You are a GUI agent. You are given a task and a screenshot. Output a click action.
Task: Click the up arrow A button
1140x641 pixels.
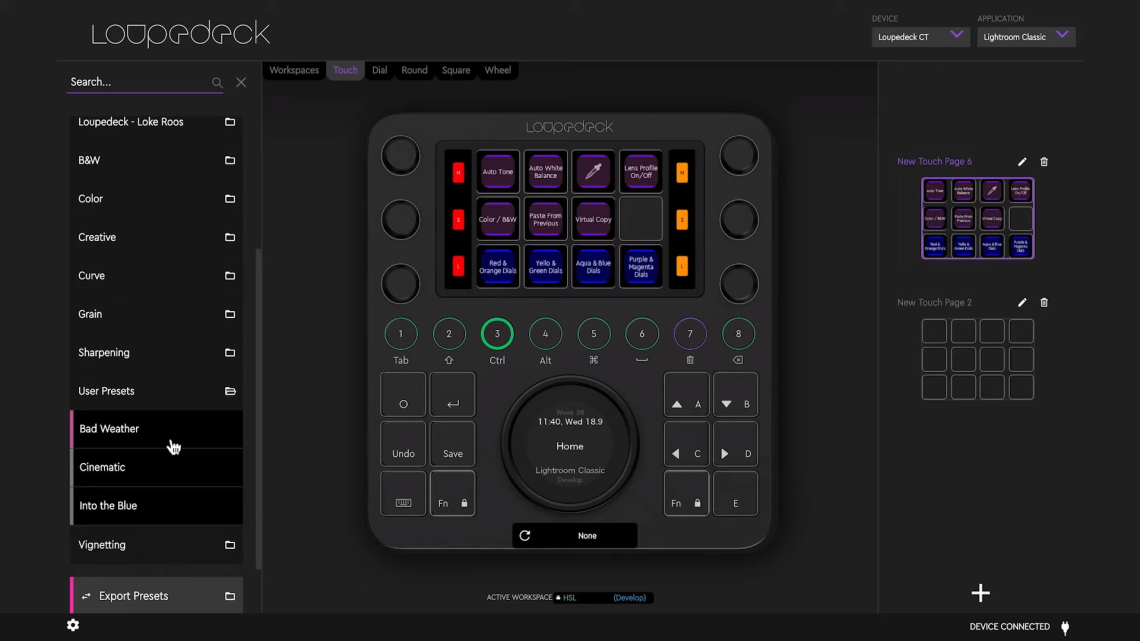point(686,395)
